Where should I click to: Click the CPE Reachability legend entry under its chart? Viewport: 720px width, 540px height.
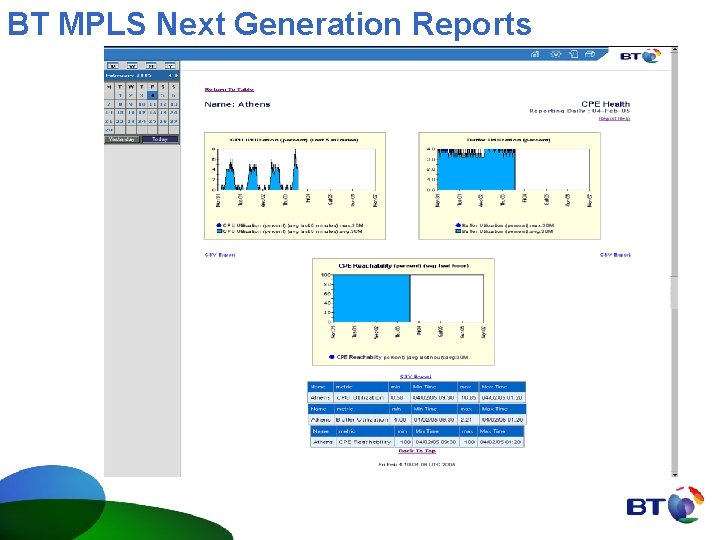coord(399,357)
